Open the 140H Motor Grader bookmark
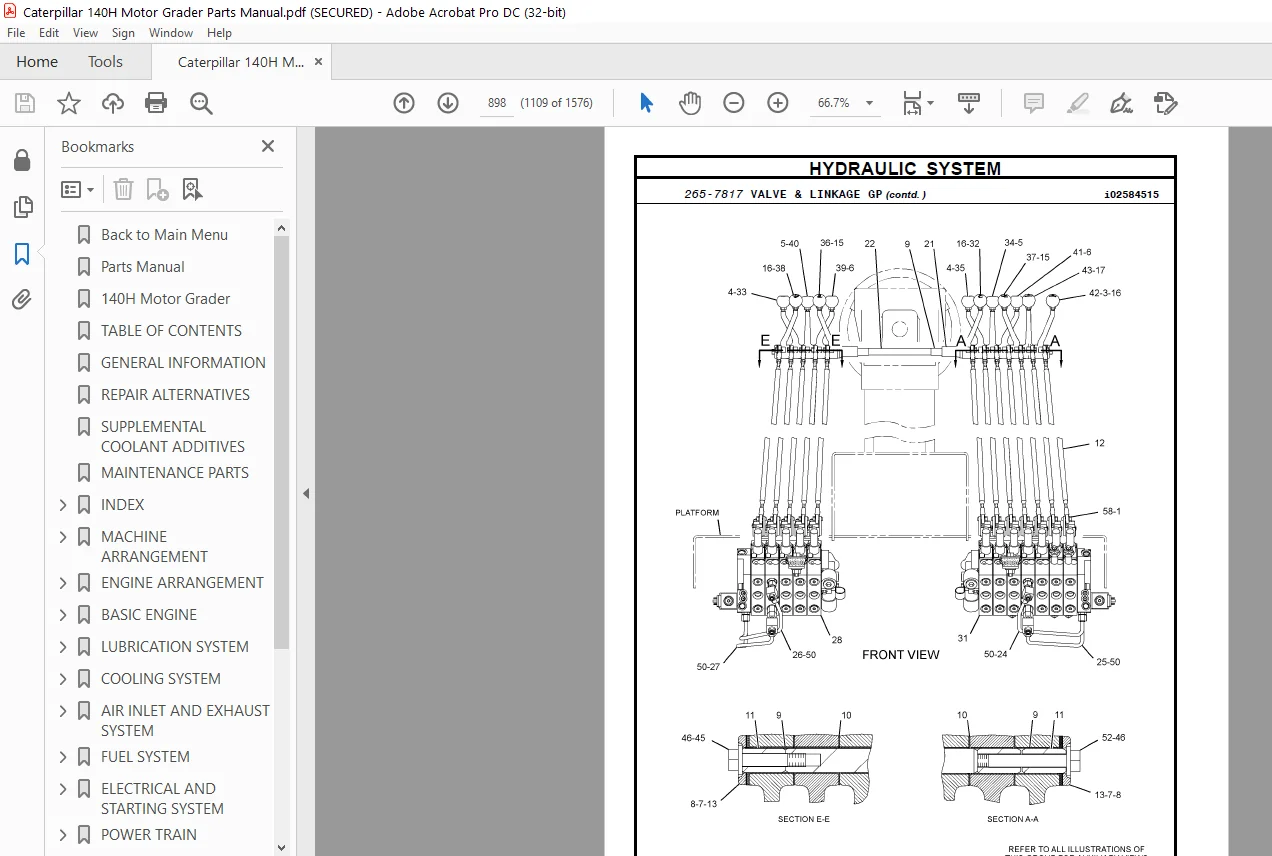 pos(166,299)
